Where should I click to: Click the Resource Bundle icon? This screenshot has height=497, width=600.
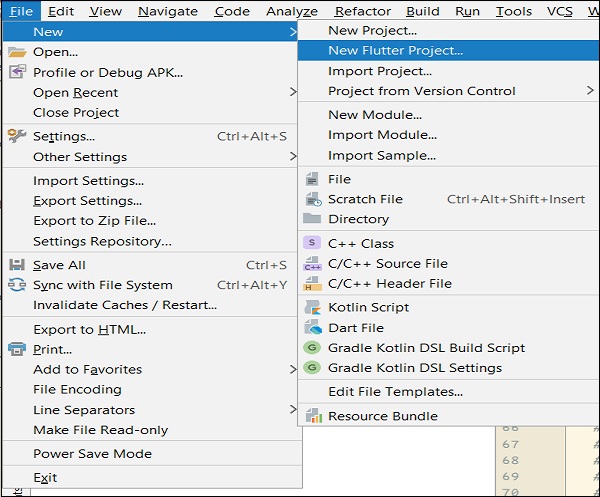tap(312, 416)
